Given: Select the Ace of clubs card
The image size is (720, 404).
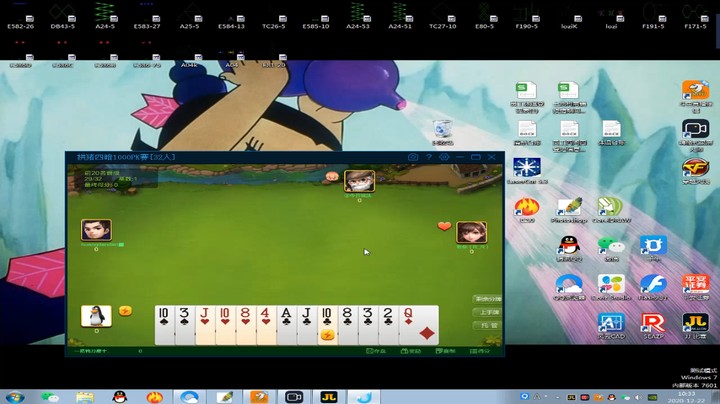Looking at the screenshot, I should [x=287, y=325].
